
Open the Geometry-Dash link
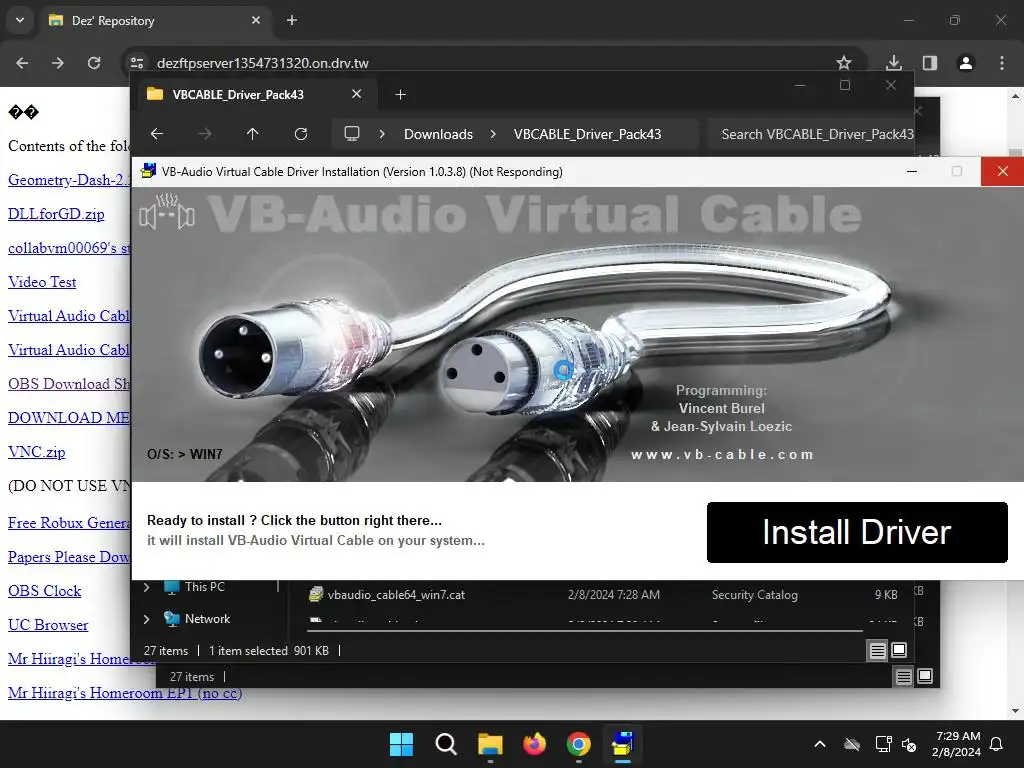(69, 180)
